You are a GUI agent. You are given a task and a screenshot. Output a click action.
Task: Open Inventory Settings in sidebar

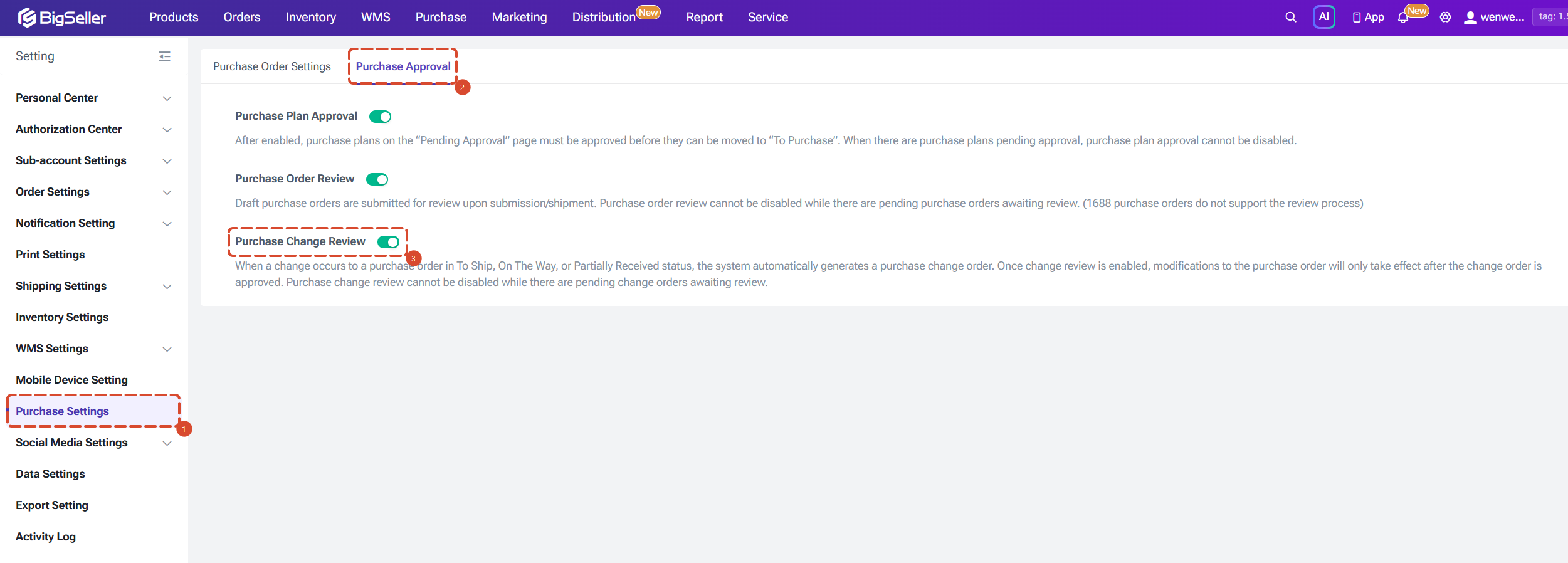[x=62, y=317]
